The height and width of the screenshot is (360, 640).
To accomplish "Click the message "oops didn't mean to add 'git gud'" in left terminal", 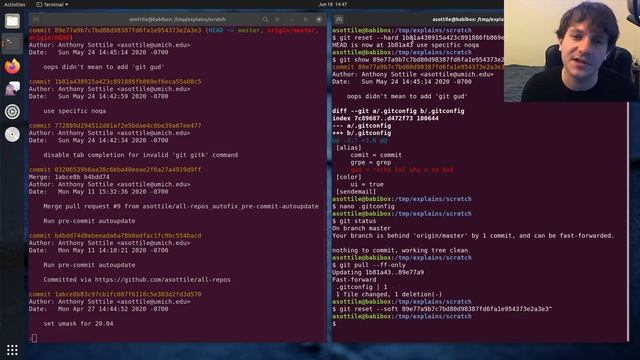I will point(104,67).
